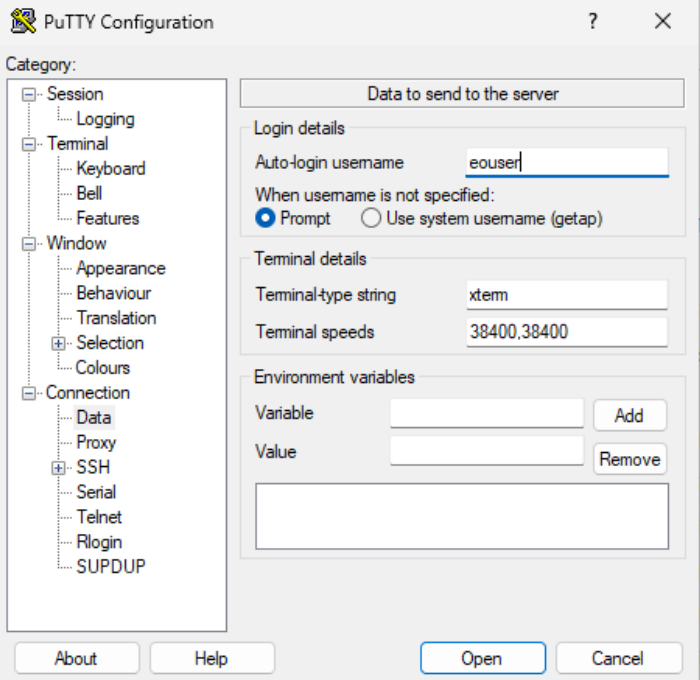This screenshot has height=680, width=700.
Task: Click the Auto-login username field
Action: (566, 162)
